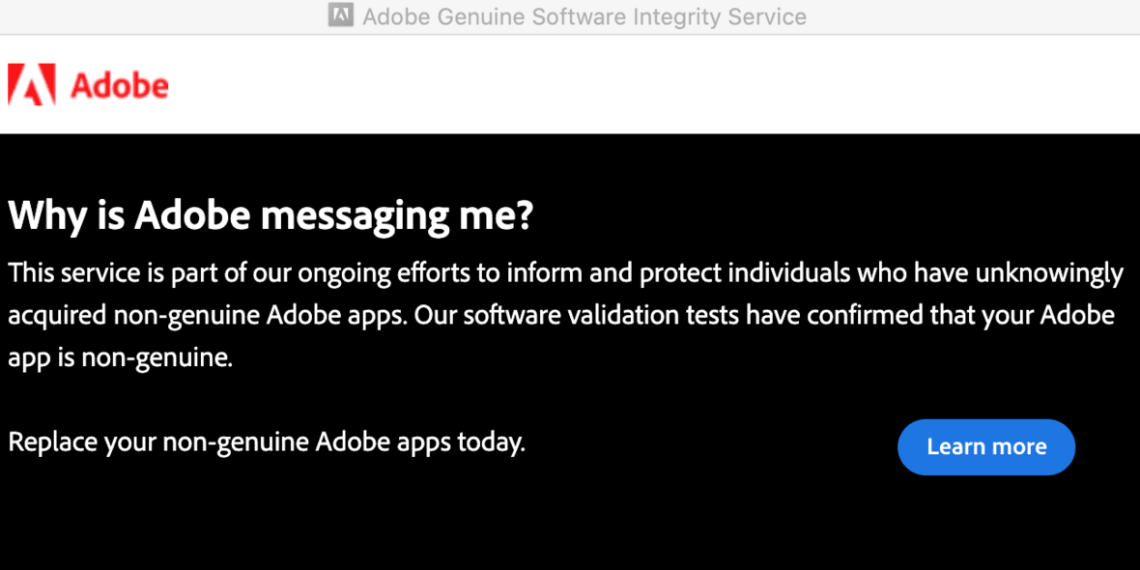Click the window title 'Adobe Genuine Software Integrity Service'

coord(584,17)
